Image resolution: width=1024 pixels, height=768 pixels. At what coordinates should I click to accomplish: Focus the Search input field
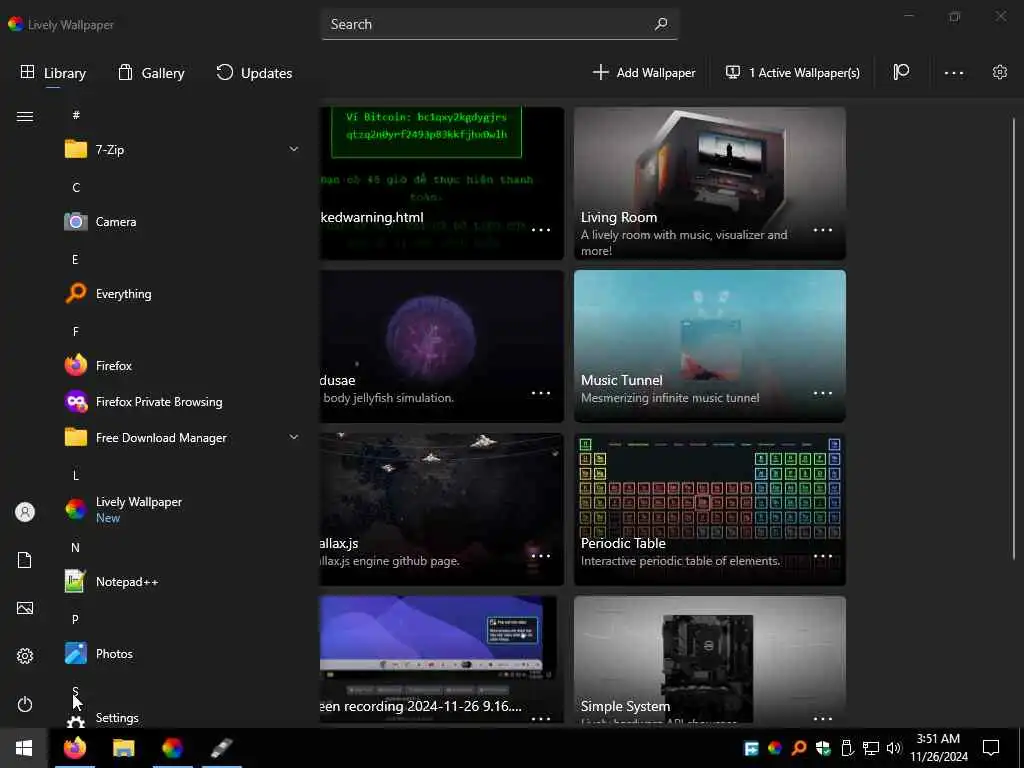point(499,24)
